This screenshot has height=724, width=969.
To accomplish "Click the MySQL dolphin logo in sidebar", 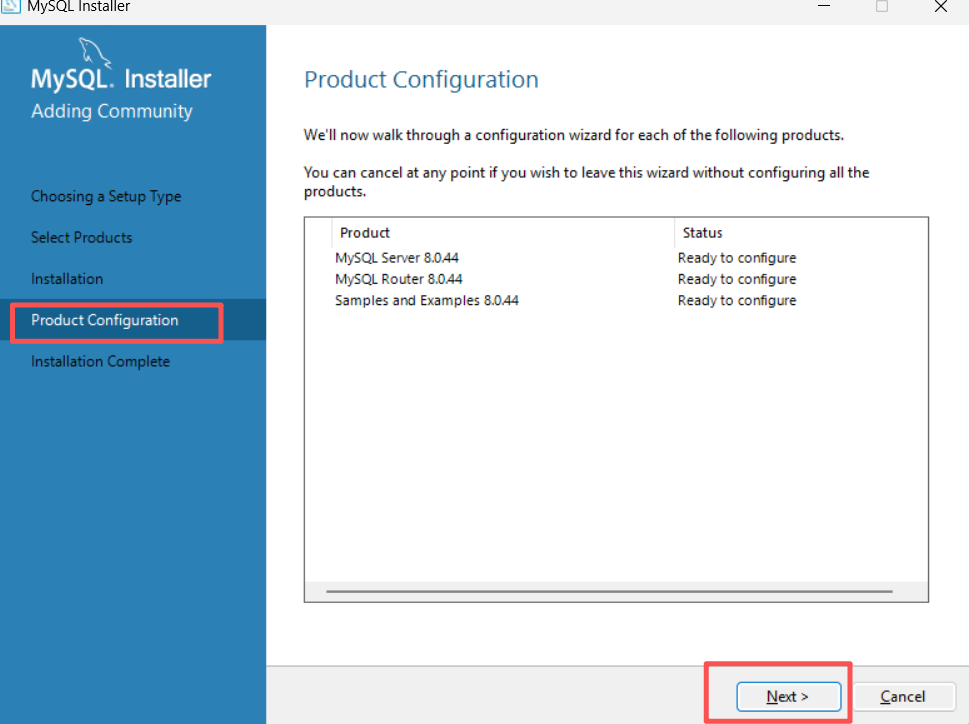I will coord(95,53).
